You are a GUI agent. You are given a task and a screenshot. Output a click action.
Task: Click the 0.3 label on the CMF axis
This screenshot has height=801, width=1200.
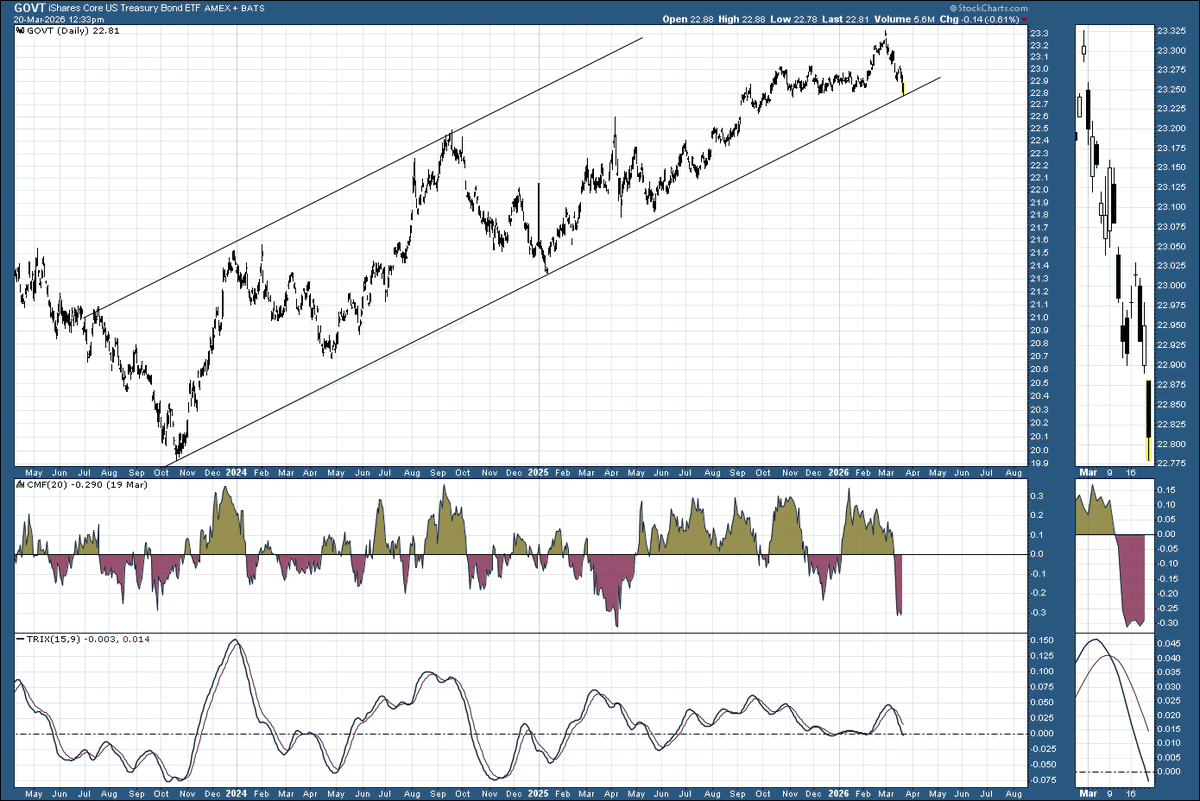[x=1038, y=496]
